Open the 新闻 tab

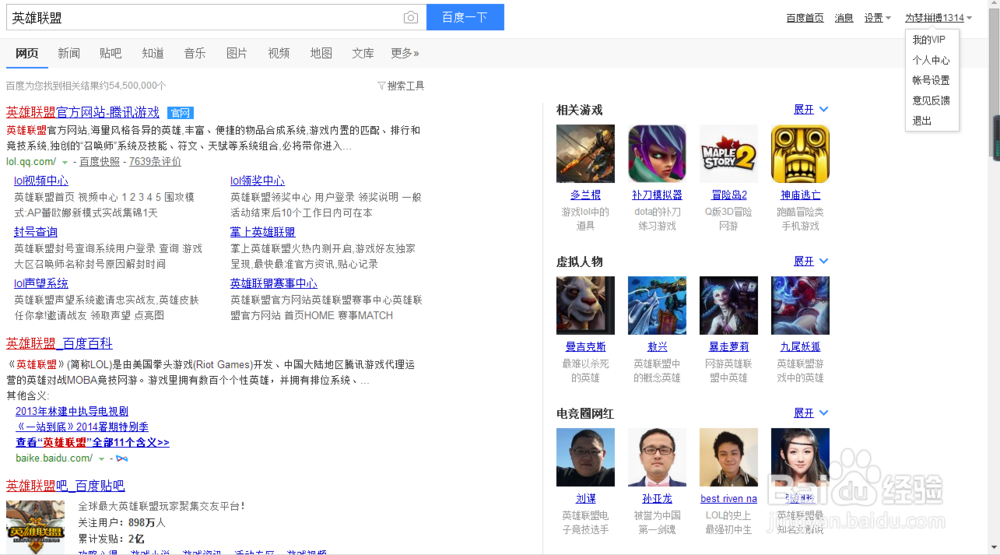click(69, 53)
